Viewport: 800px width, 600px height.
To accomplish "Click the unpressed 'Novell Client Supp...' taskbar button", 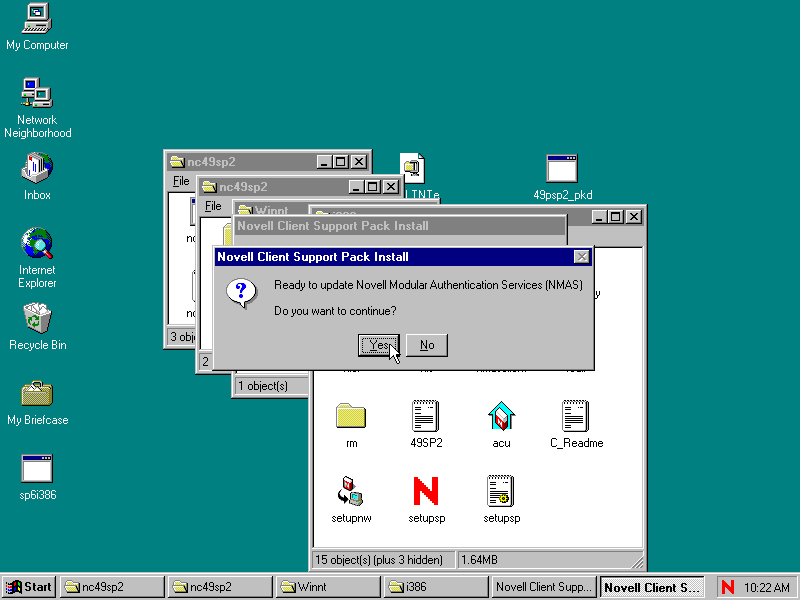I will tap(544, 587).
